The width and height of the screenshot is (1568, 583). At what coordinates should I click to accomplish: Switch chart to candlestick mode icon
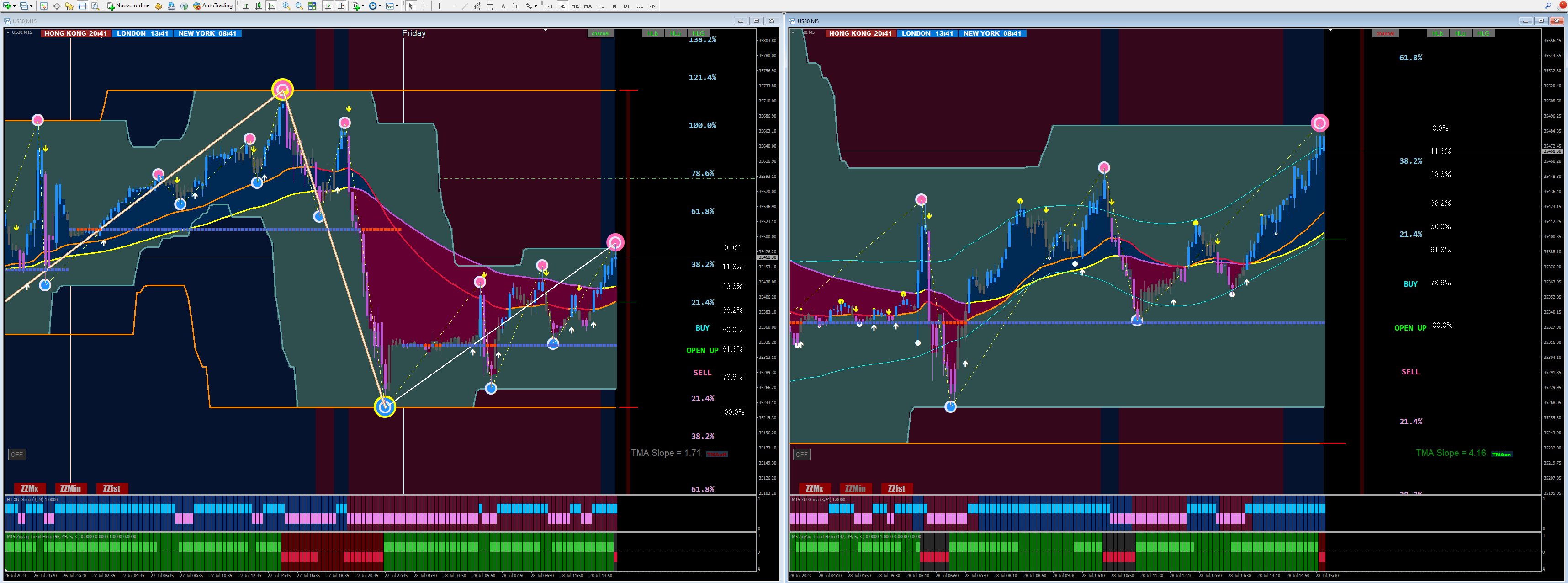pyautogui.click(x=259, y=5)
